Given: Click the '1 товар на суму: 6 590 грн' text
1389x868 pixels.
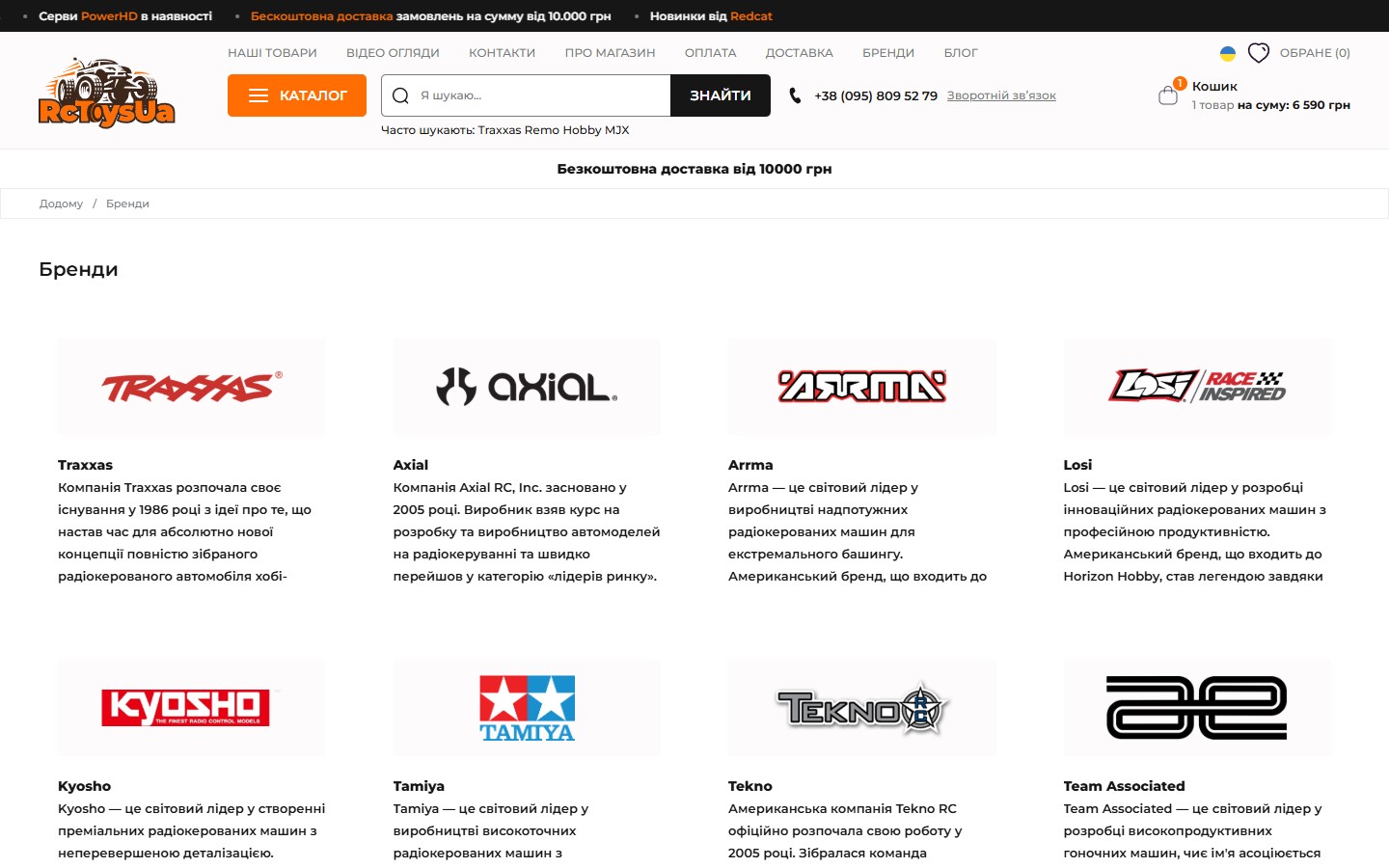Looking at the screenshot, I should (1270, 105).
